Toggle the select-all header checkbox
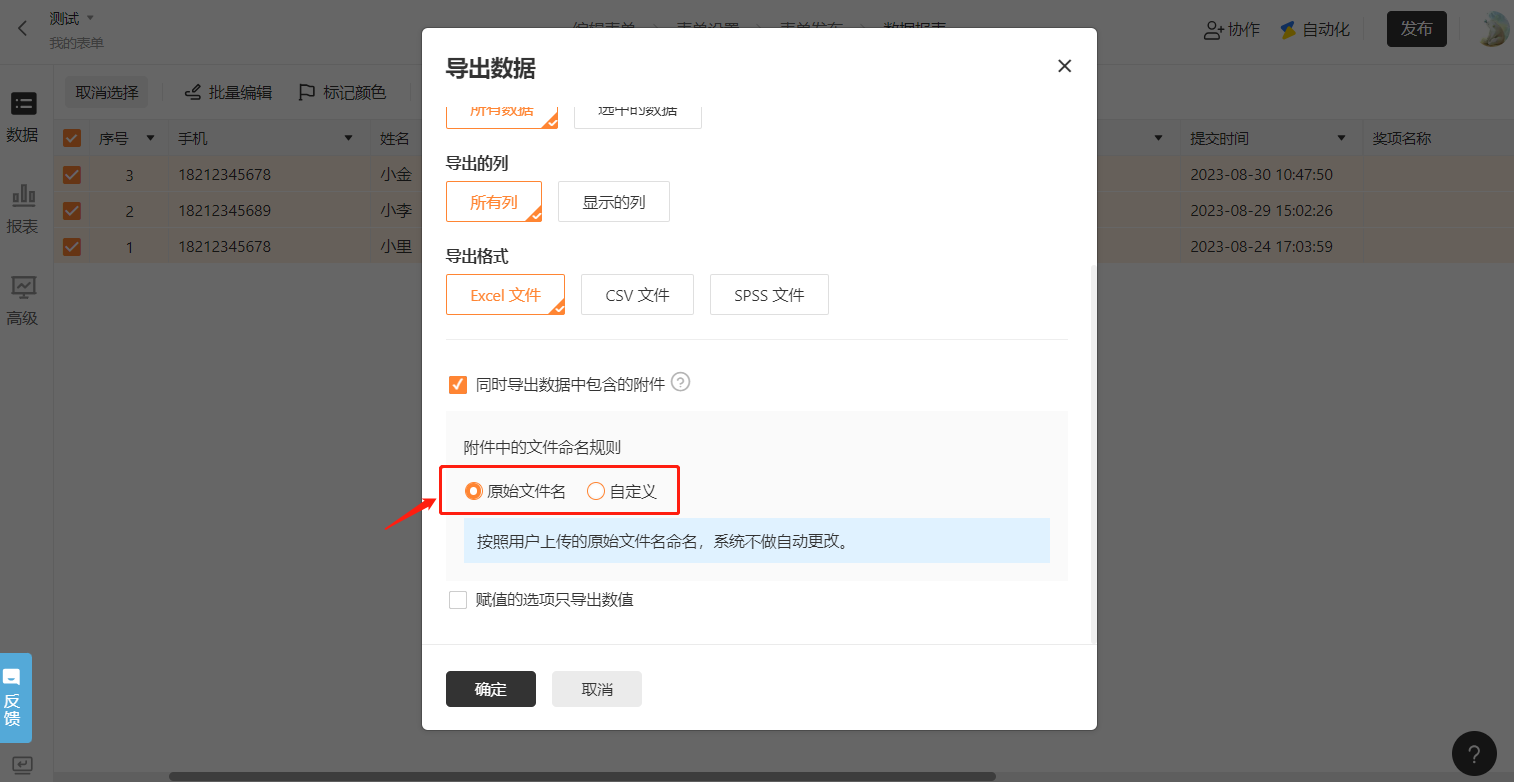Viewport: 1514px width, 782px height. [72, 138]
